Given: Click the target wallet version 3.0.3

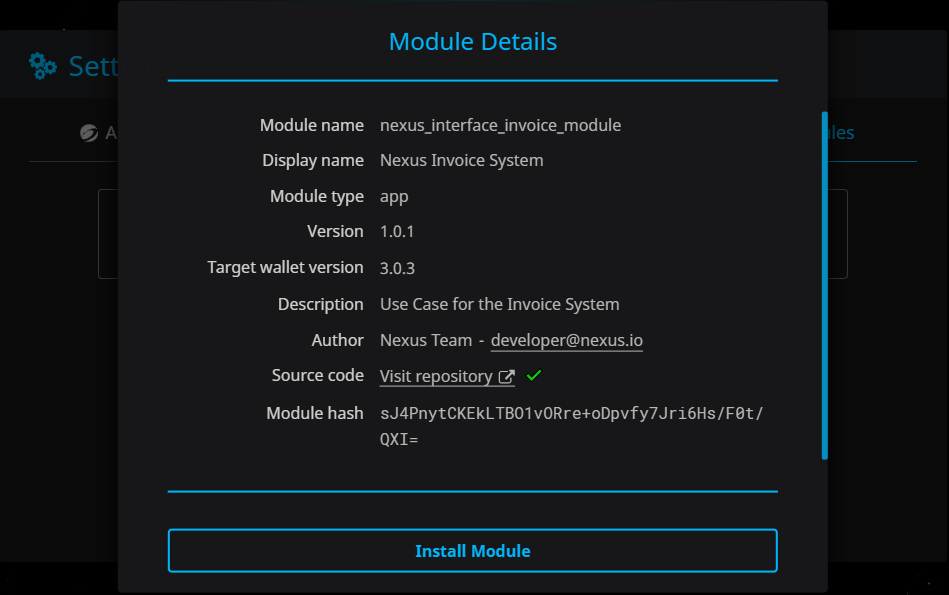Looking at the screenshot, I should [397, 268].
